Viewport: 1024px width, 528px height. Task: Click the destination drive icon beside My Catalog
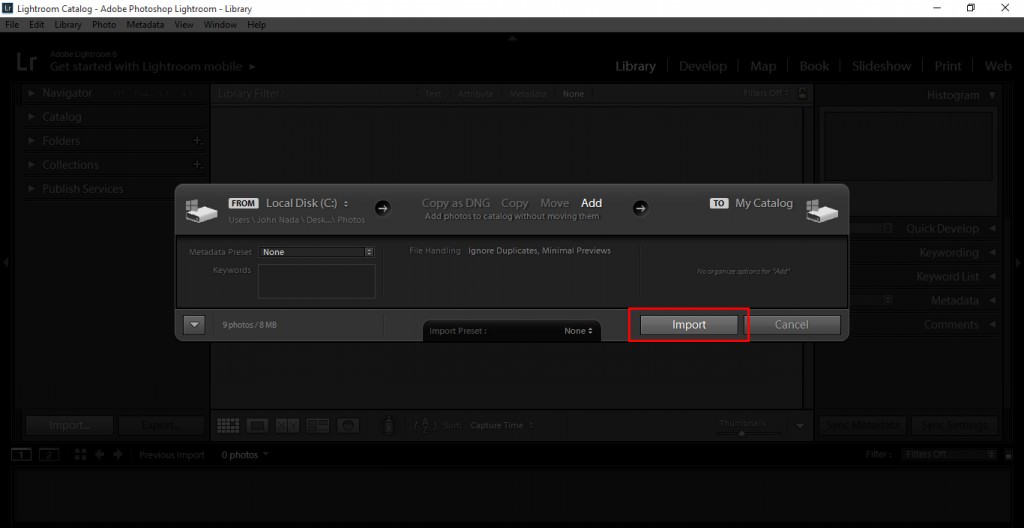point(822,211)
